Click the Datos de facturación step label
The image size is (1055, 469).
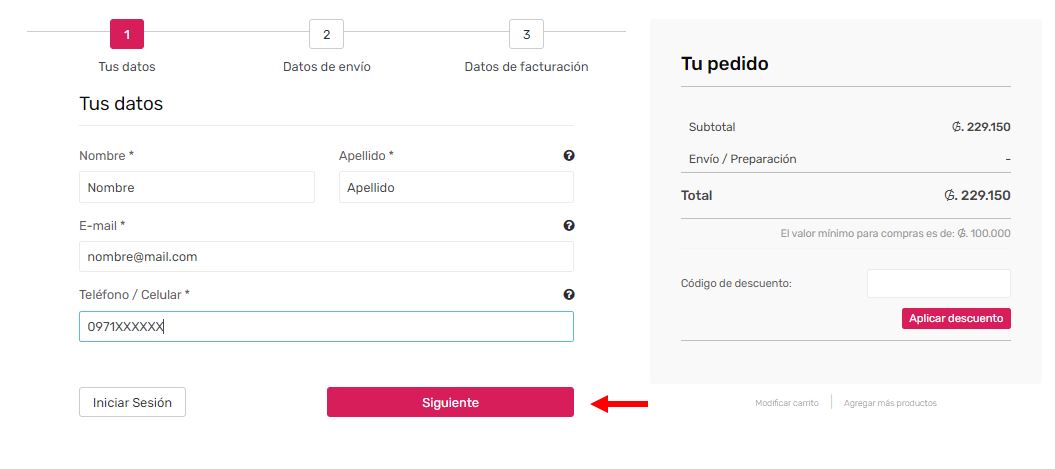[x=526, y=67]
